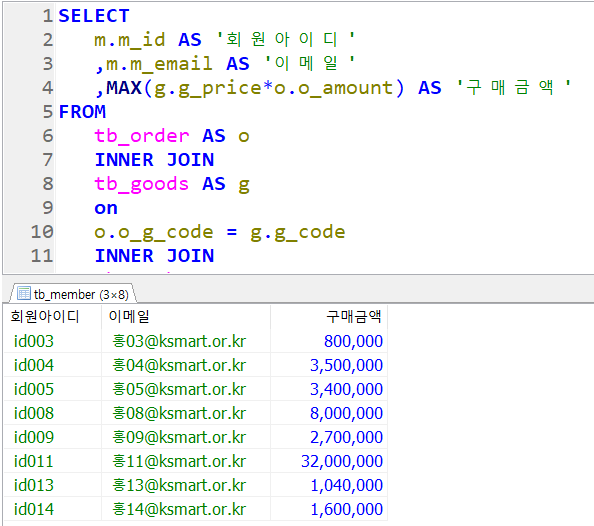The width and height of the screenshot is (594, 526).
Task: Place cursor on FROM keyword
Action: tap(82, 112)
